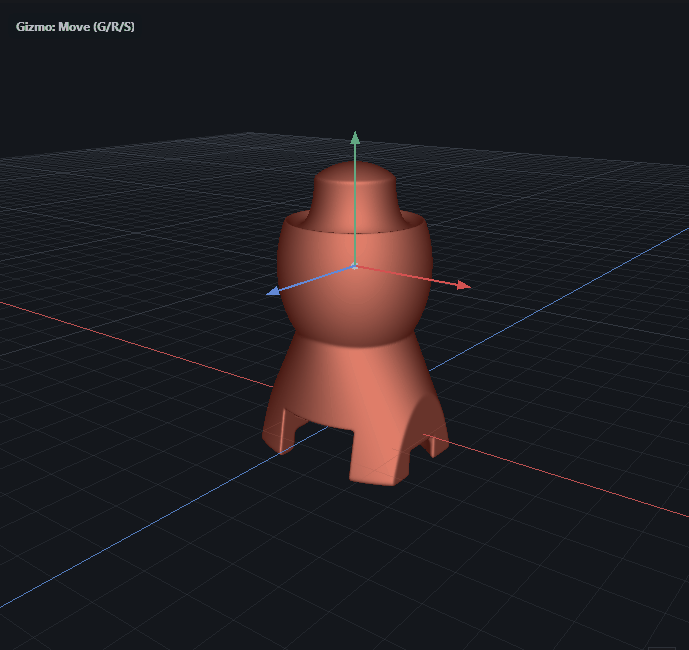Click the Gizmo: Move (G/R/S) label
The width and height of the screenshot is (689, 650).
(76, 27)
